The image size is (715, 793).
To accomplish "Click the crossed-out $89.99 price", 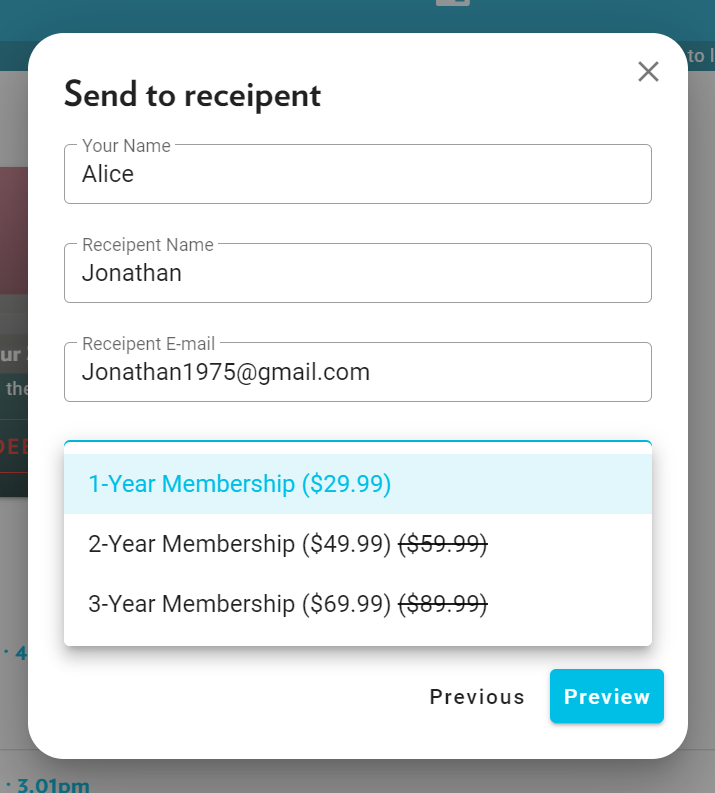I will tap(443, 604).
